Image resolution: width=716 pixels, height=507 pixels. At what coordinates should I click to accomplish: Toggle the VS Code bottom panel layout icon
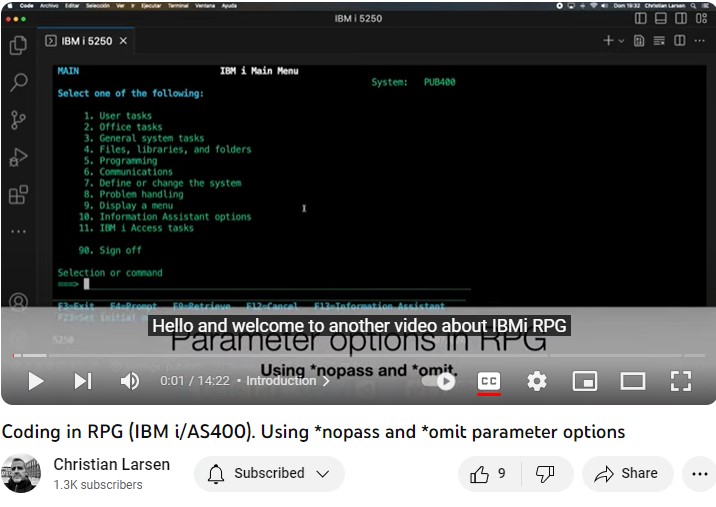660,18
